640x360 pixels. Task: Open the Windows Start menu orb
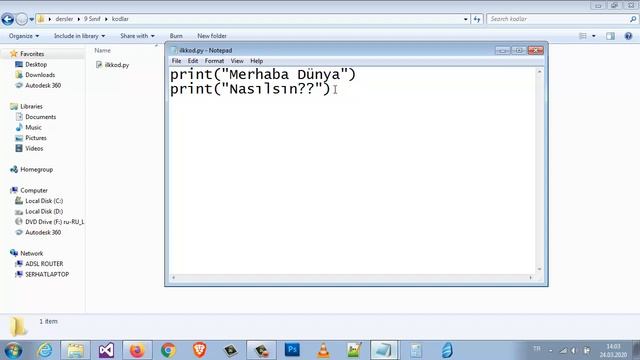tap(13, 350)
